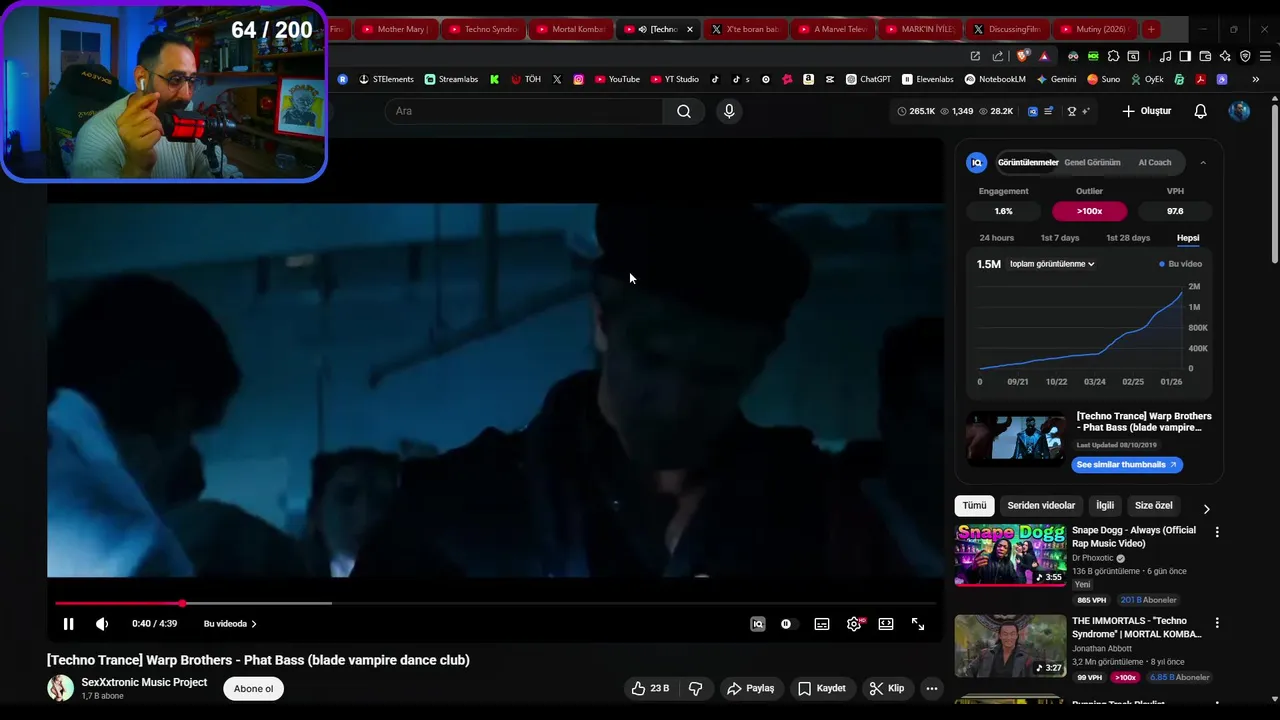Open THE IMMORTALS Techno Syndrome video title

(1136, 628)
